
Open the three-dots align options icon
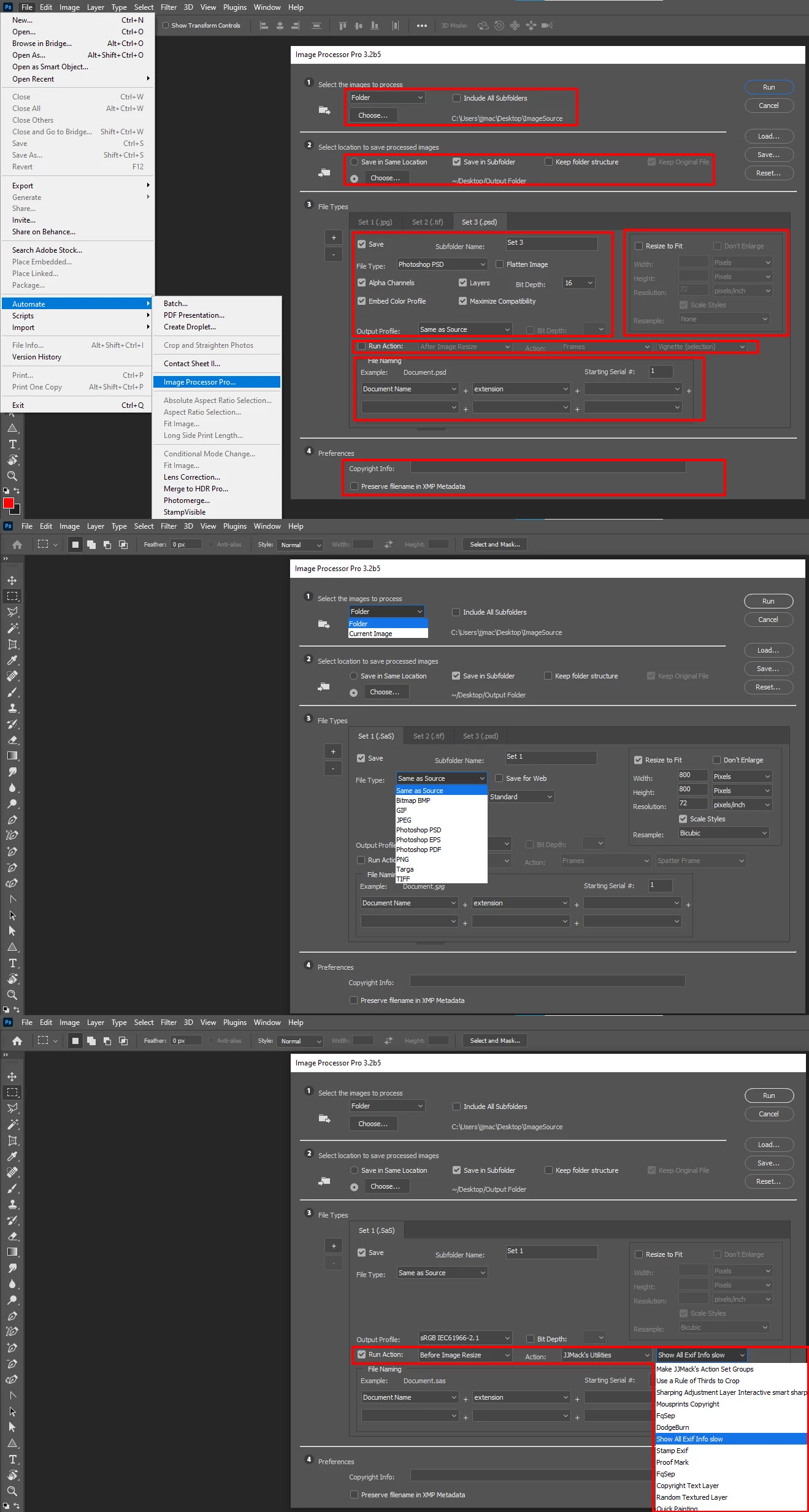[x=422, y=26]
